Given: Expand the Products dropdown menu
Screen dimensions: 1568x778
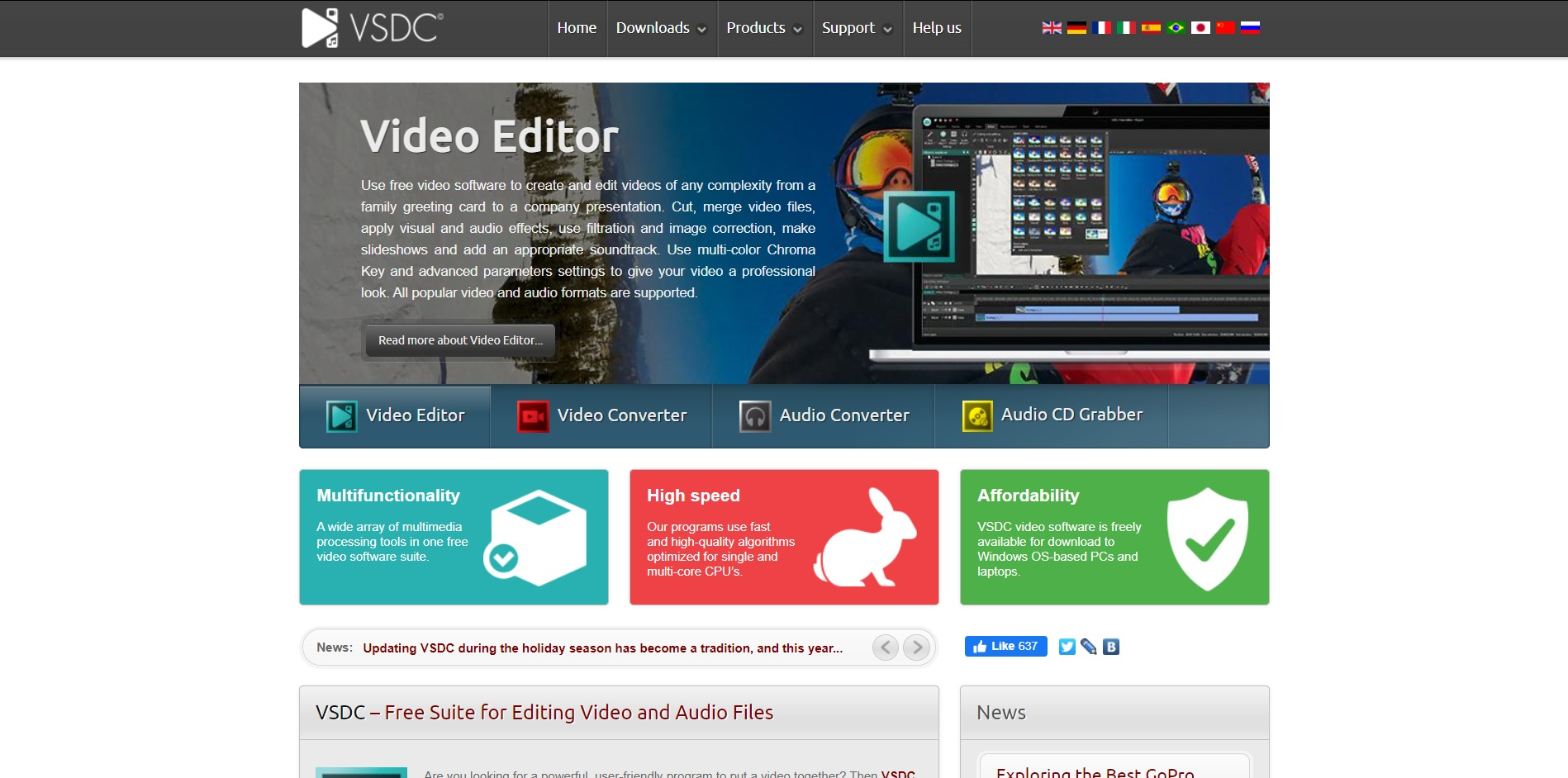Looking at the screenshot, I should [764, 28].
